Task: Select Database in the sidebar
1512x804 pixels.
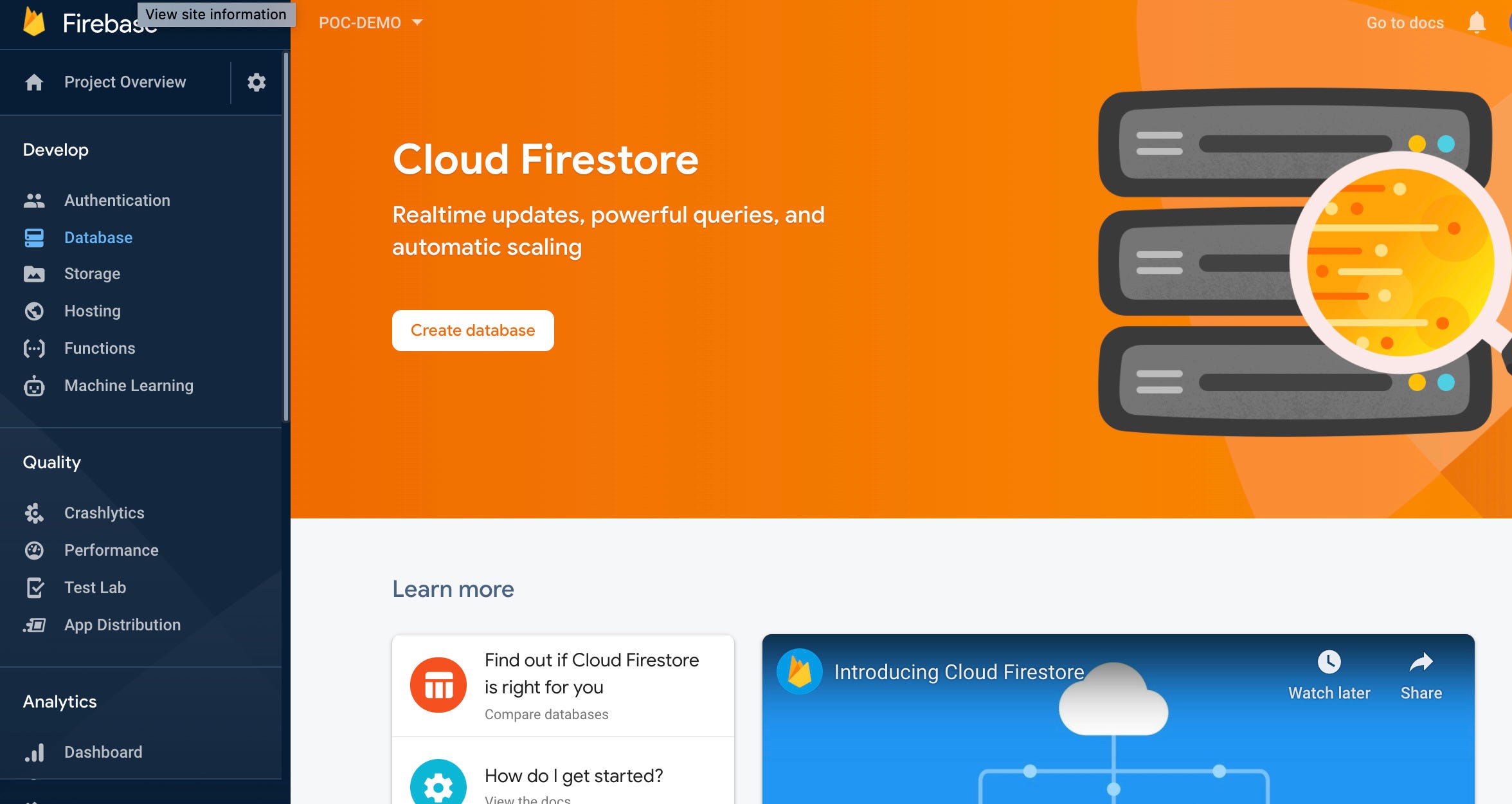Action: pyautogui.click(x=98, y=238)
